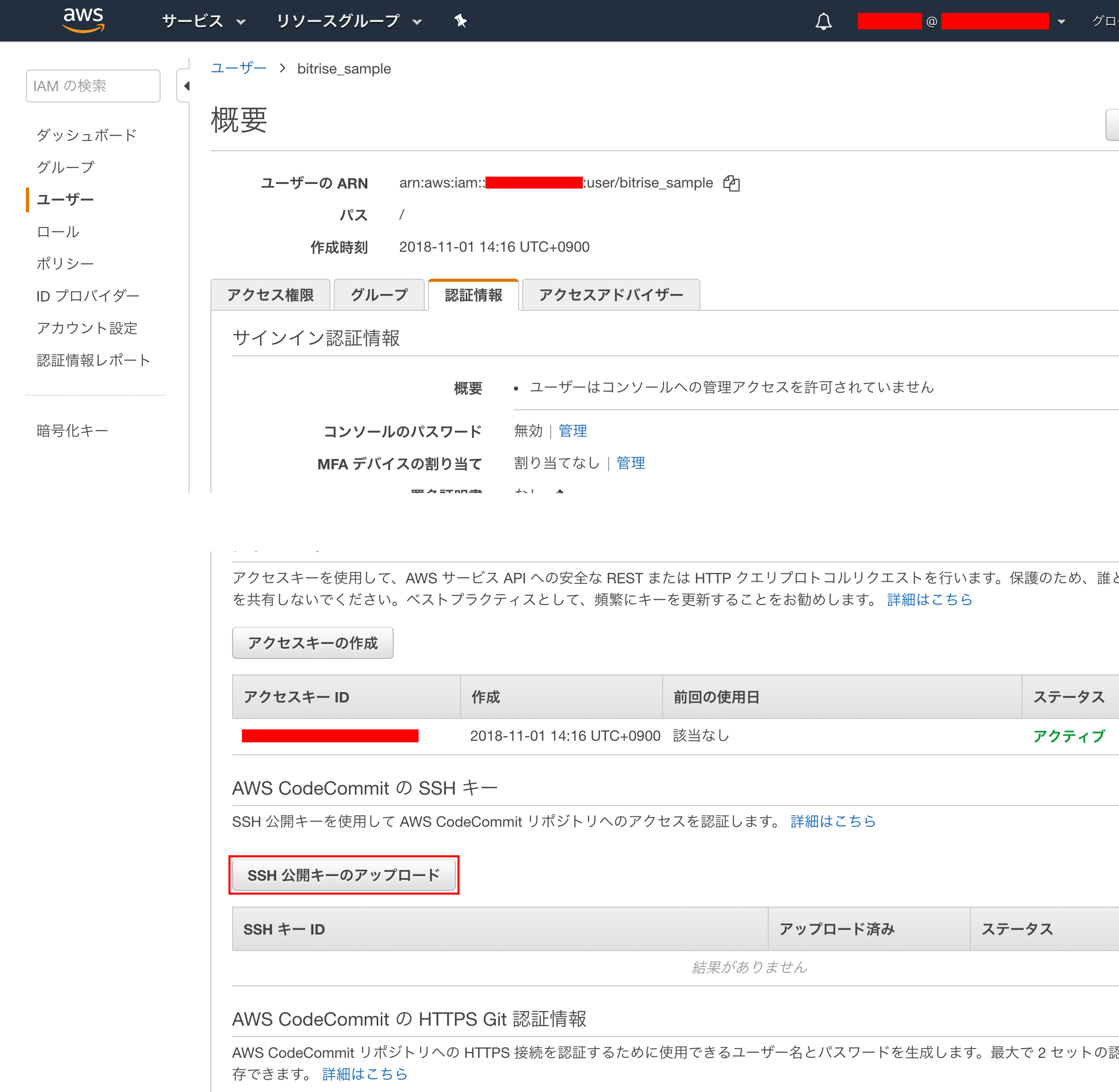Viewport: 1119px width, 1092px height.
Task: Click 管理 link for MFA device
Action: point(630,463)
